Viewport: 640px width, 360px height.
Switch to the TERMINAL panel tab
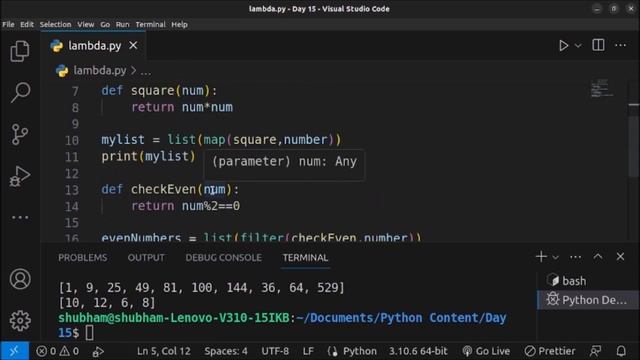pos(305,258)
